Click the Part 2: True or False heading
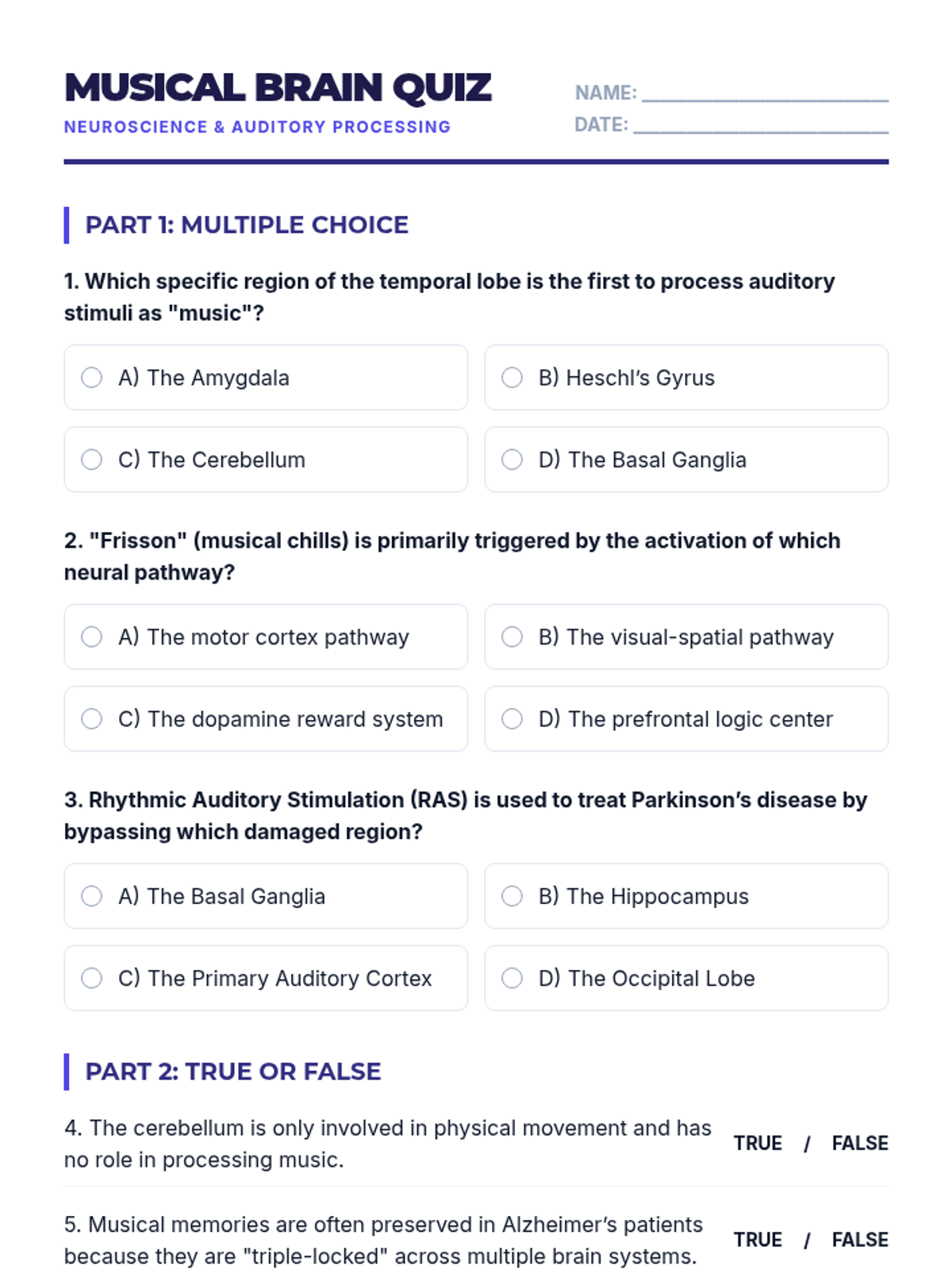 [233, 1072]
